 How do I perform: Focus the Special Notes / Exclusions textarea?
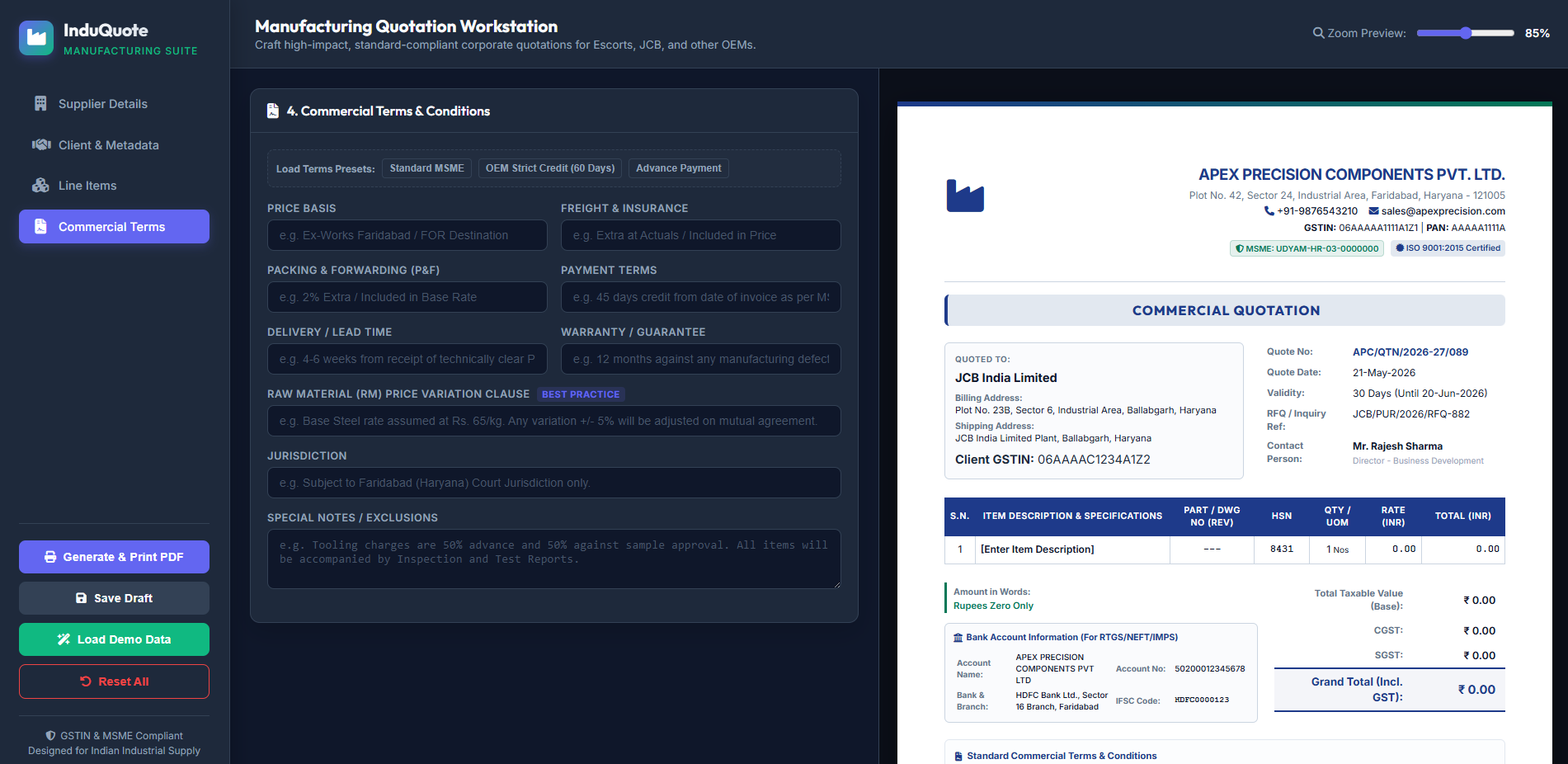(554, 559)
